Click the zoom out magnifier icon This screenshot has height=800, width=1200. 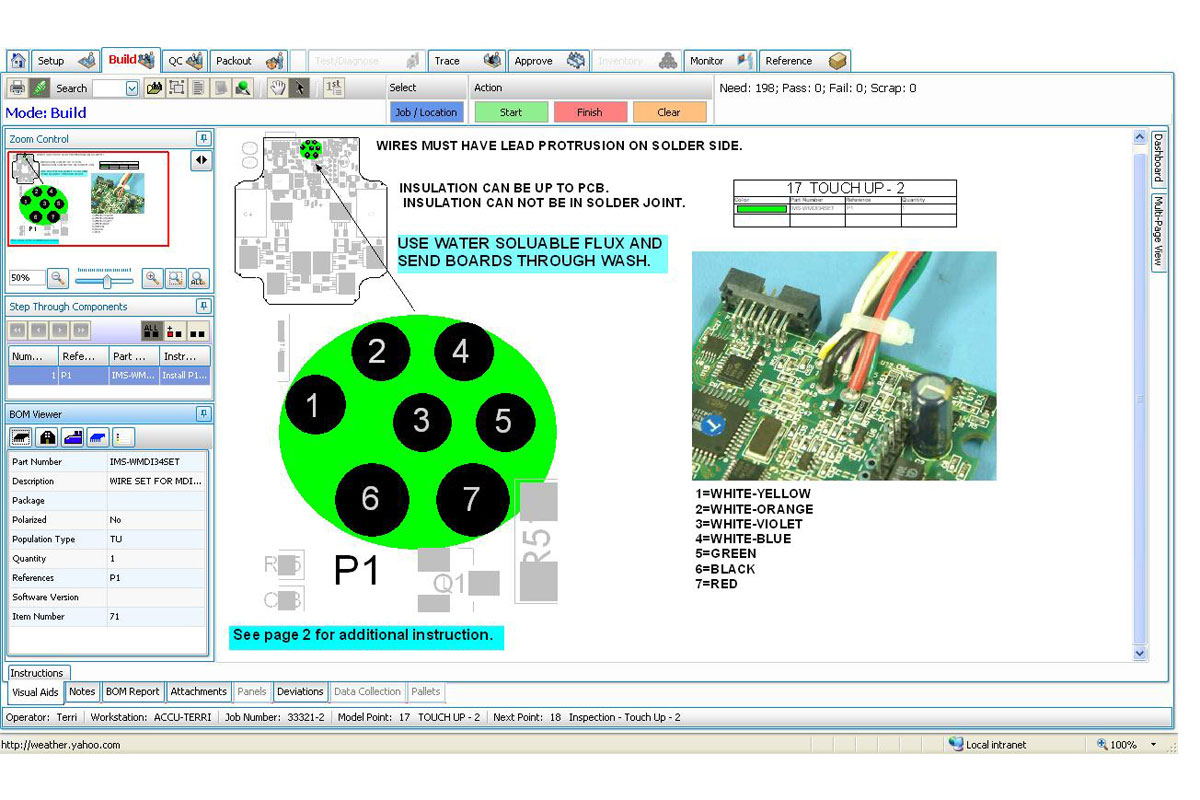point(58,278)
